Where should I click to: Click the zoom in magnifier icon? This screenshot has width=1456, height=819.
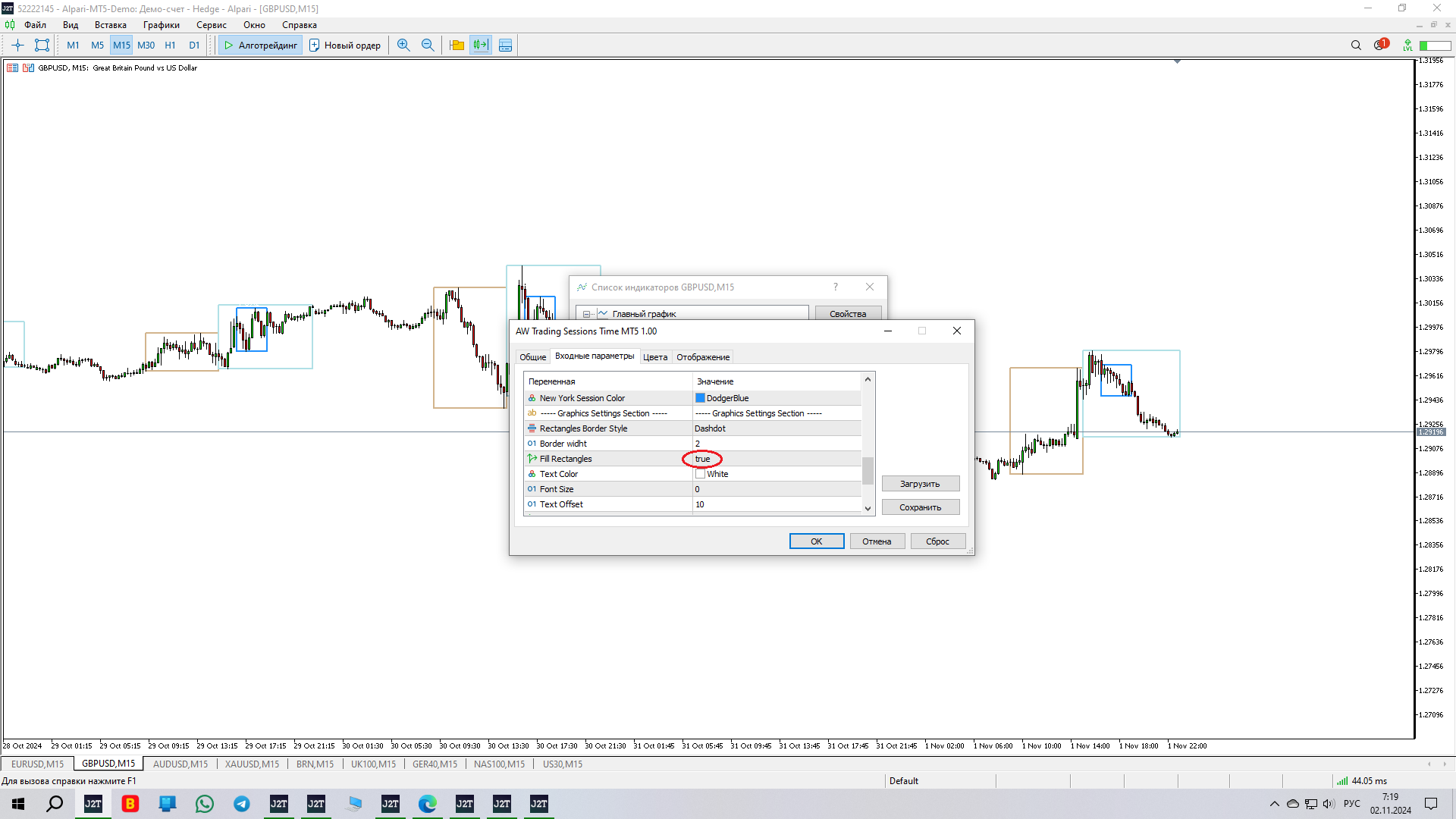tap(403, 45)
